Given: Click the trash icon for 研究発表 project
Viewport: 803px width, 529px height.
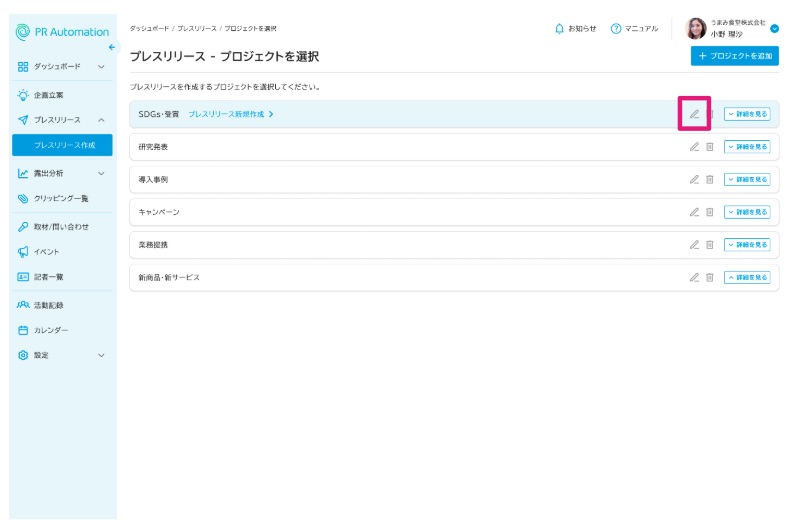Looking at the screenshot, I should click(x=710, y=147).
